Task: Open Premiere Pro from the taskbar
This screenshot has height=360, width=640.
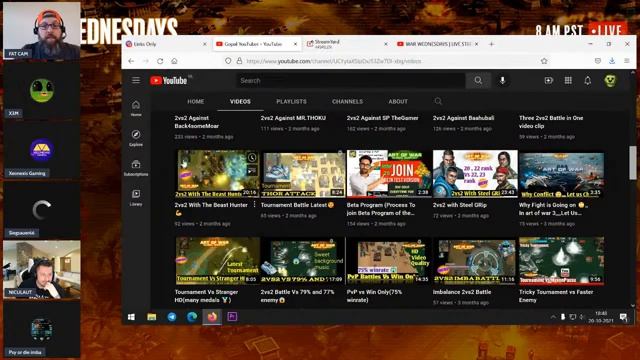Action: click(232, 317)
